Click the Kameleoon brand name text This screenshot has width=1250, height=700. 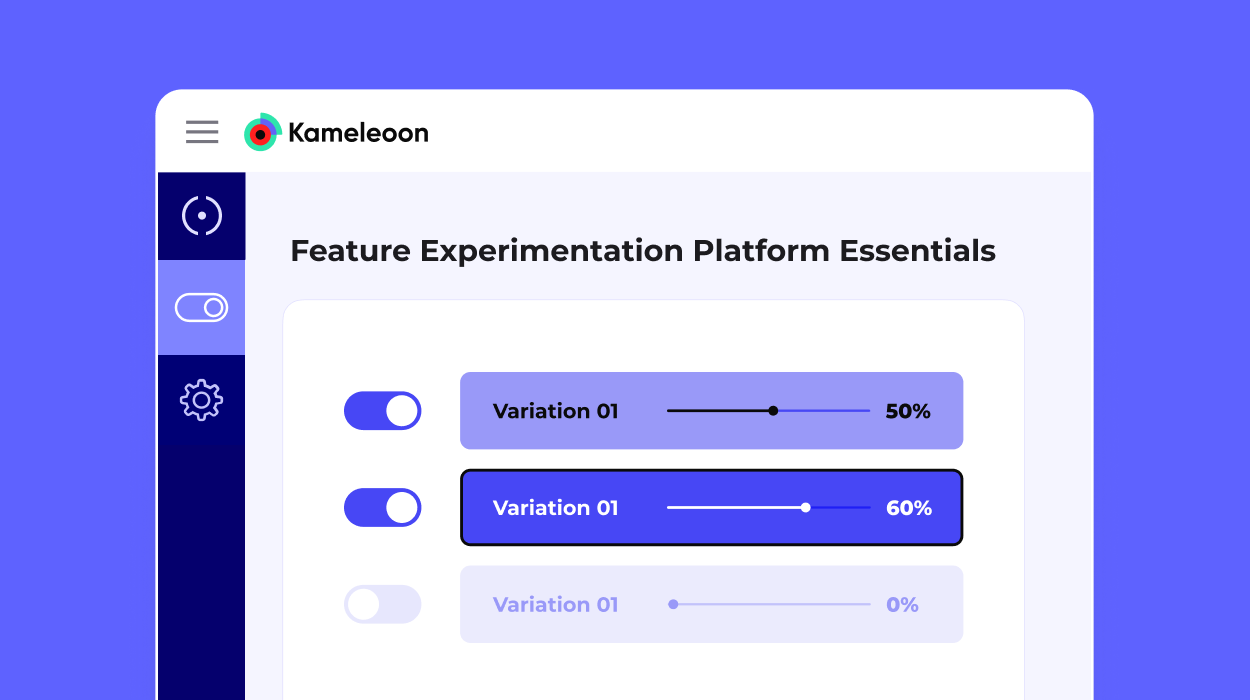point(358,131)
